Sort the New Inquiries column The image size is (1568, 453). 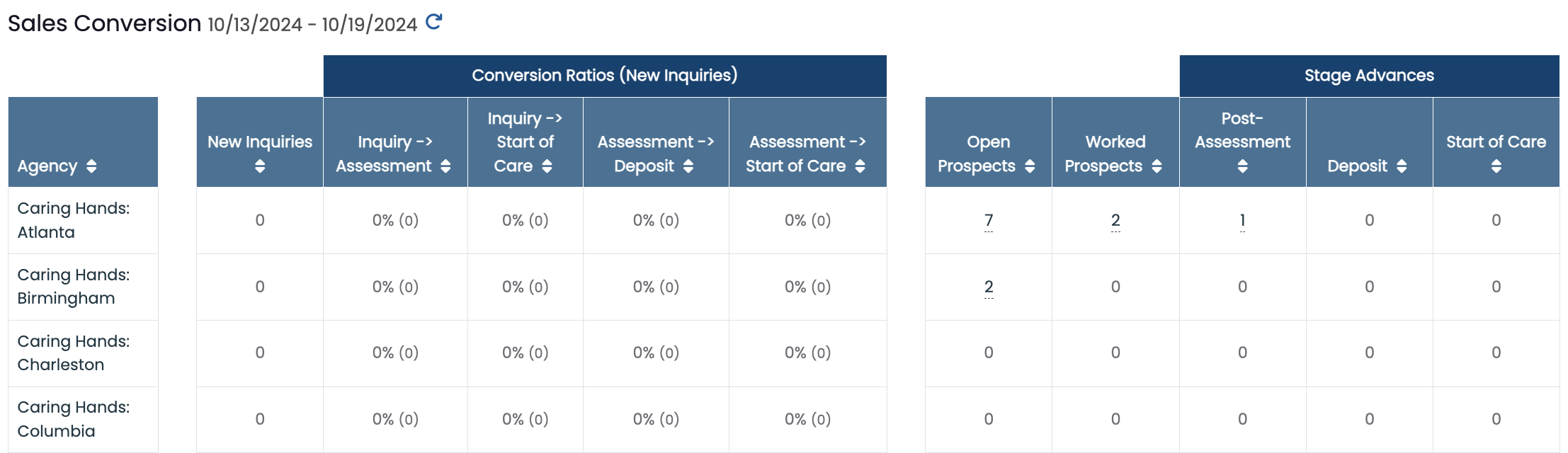click(260, 166)
